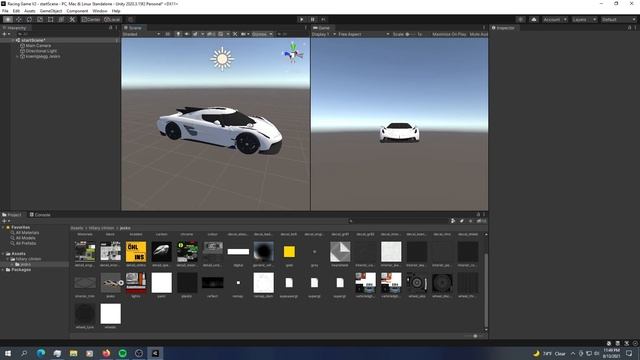Start Play mode with the Play button
The height and width of the screenshot is (360, 640).
(302, 19)
